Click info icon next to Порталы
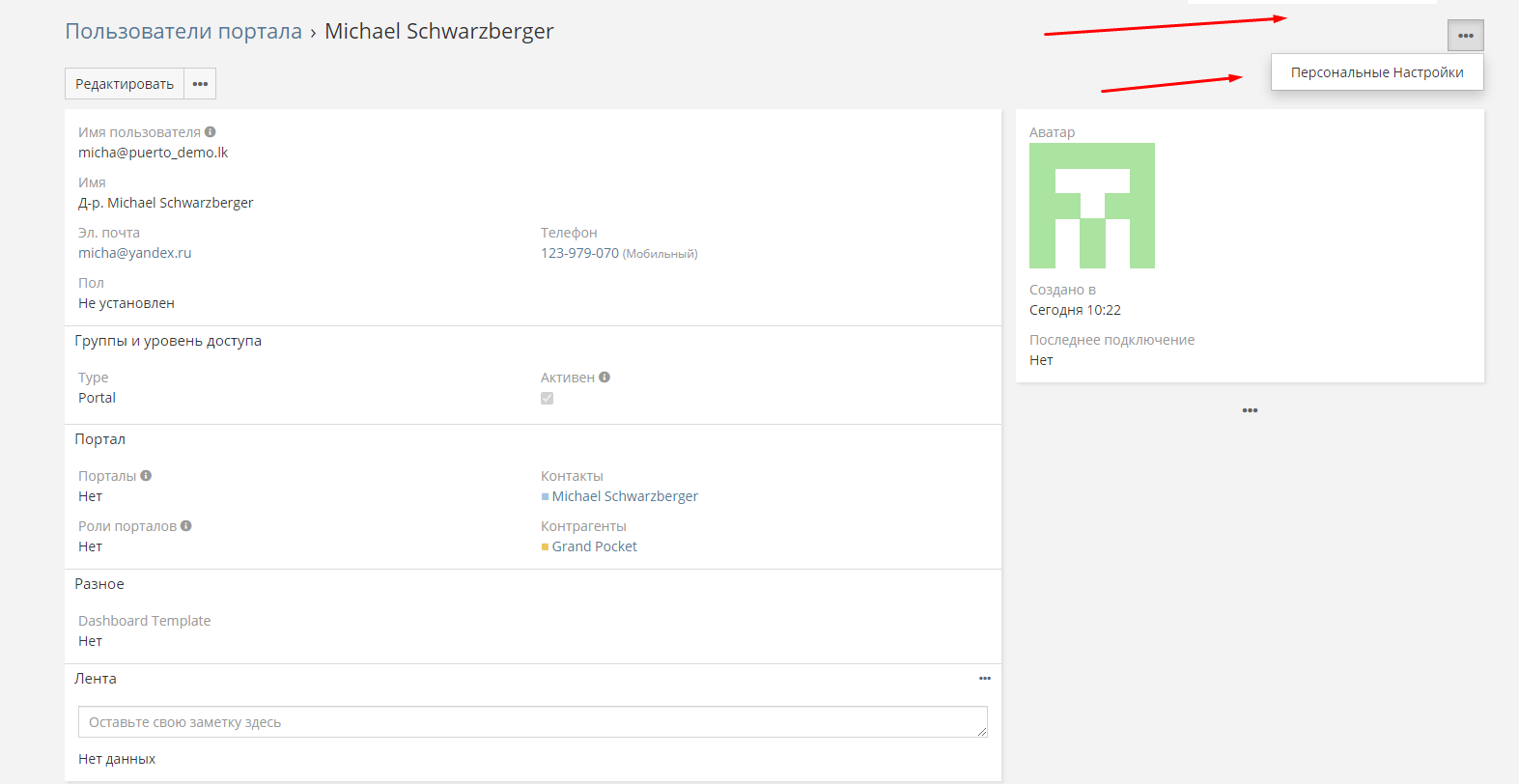The height and width of the screenshot is (784, 1519). tap(146, 476)
